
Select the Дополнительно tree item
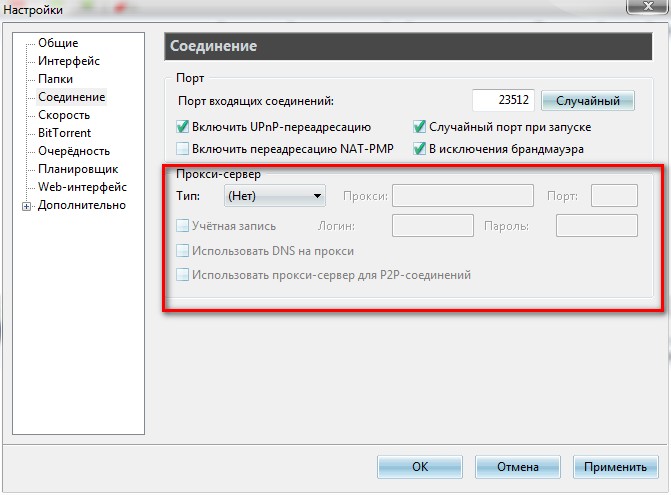tap(82, 205)
